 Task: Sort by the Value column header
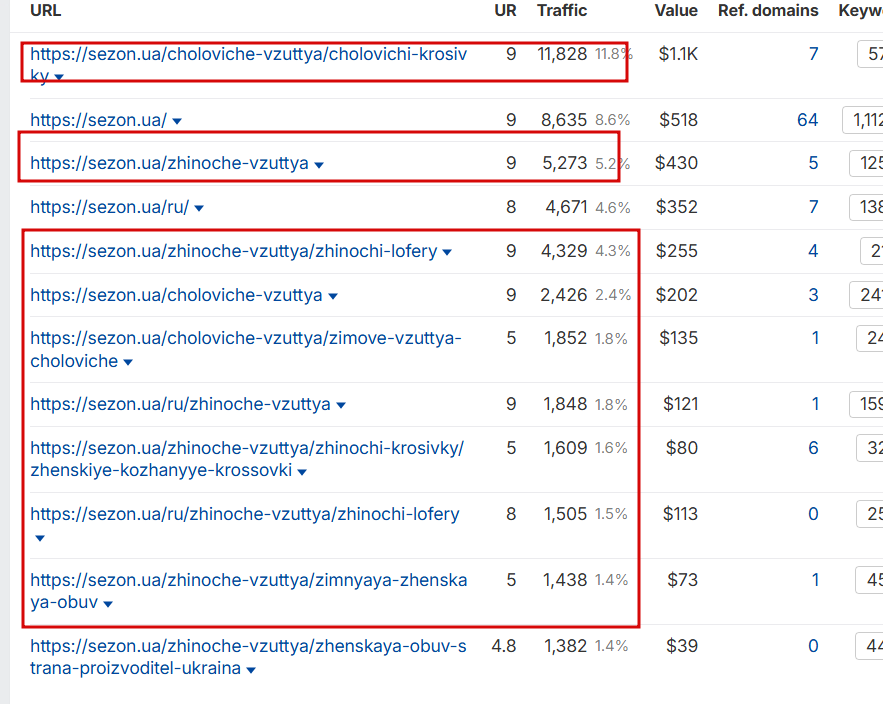pos(676,11)
